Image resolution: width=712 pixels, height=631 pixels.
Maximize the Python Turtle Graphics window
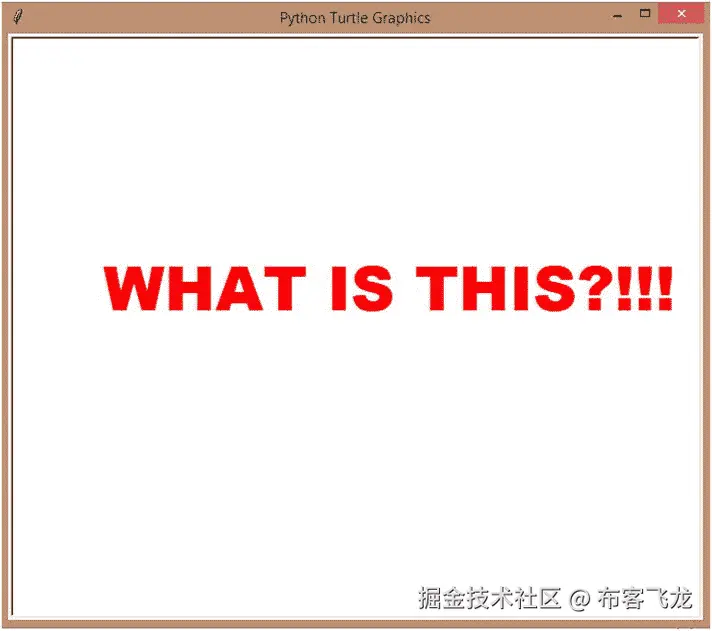[645, 14]
